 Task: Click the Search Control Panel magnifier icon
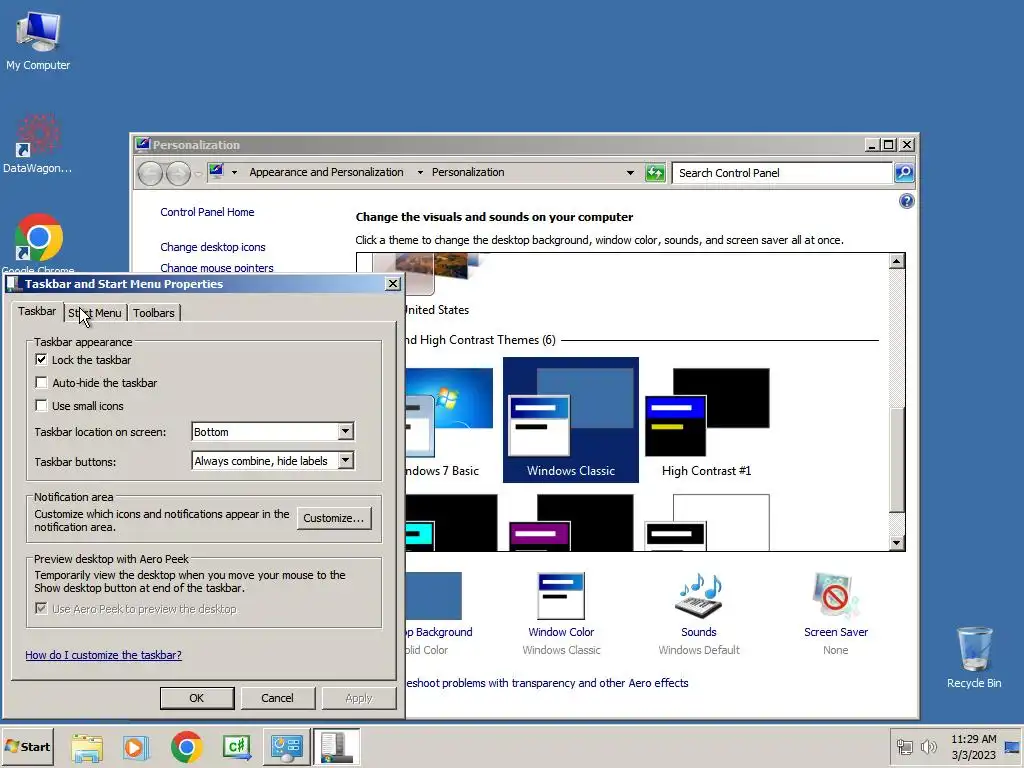tap(904, 173)
